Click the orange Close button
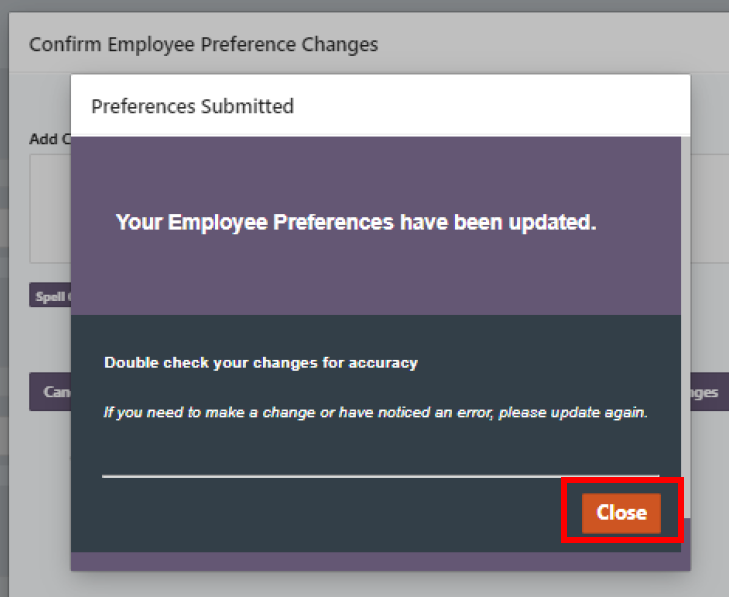The height and width of the screenshot is (597, 729). tap(621, 513)
